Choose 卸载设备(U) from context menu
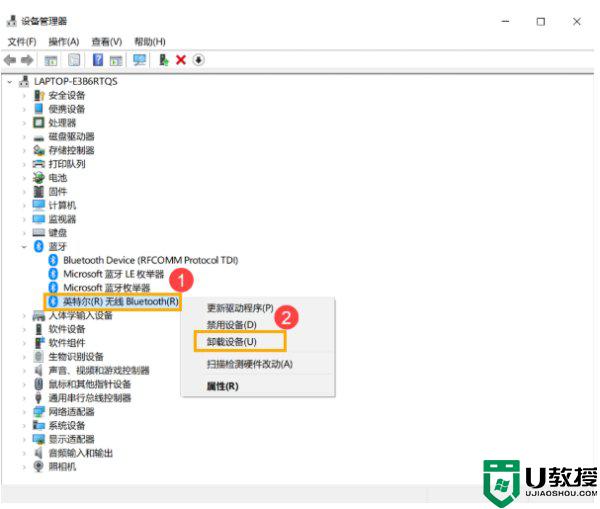Viewport: 600px width, 509px height. pos(232,342)
